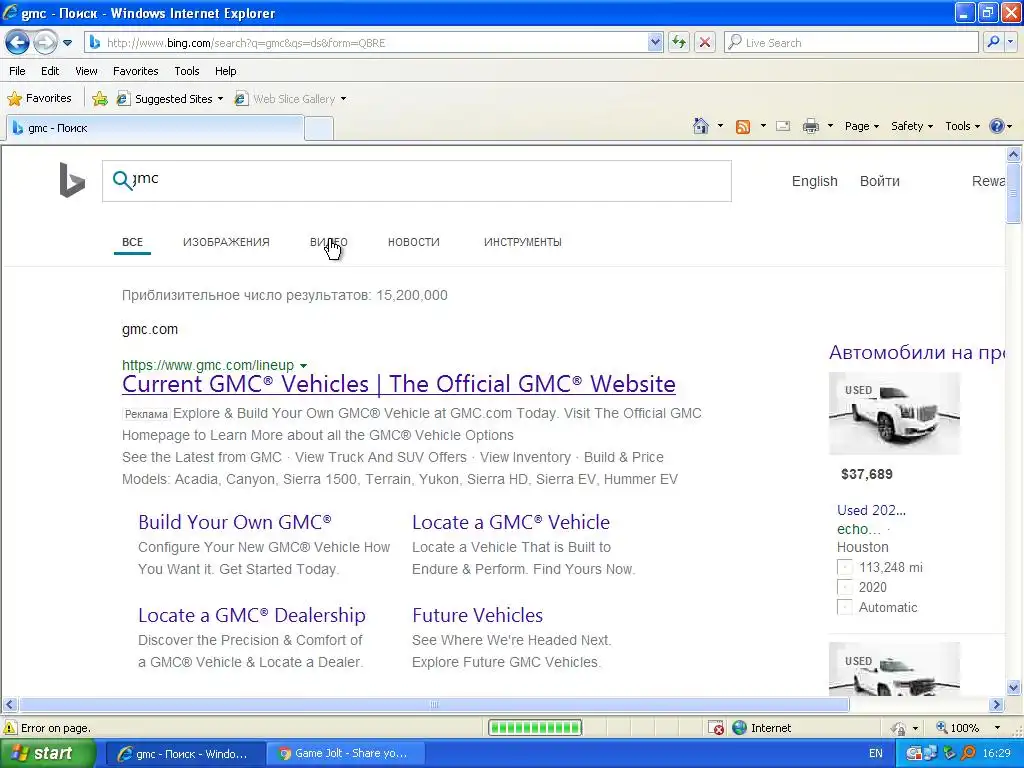
Task: Switch to ИЗОБРАЖЕНИЯ tab
Action: tap(226, 242)
